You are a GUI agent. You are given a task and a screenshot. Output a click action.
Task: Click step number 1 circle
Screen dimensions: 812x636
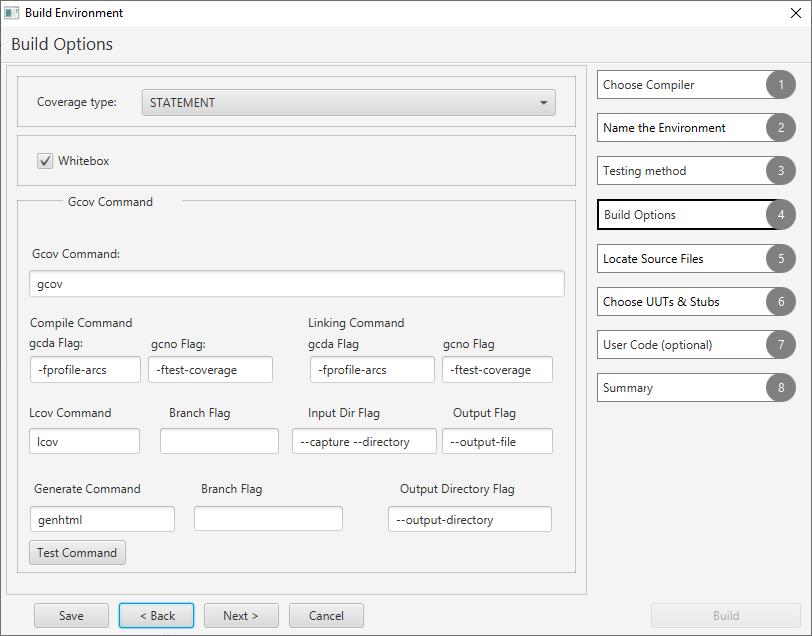pos(781,85)
